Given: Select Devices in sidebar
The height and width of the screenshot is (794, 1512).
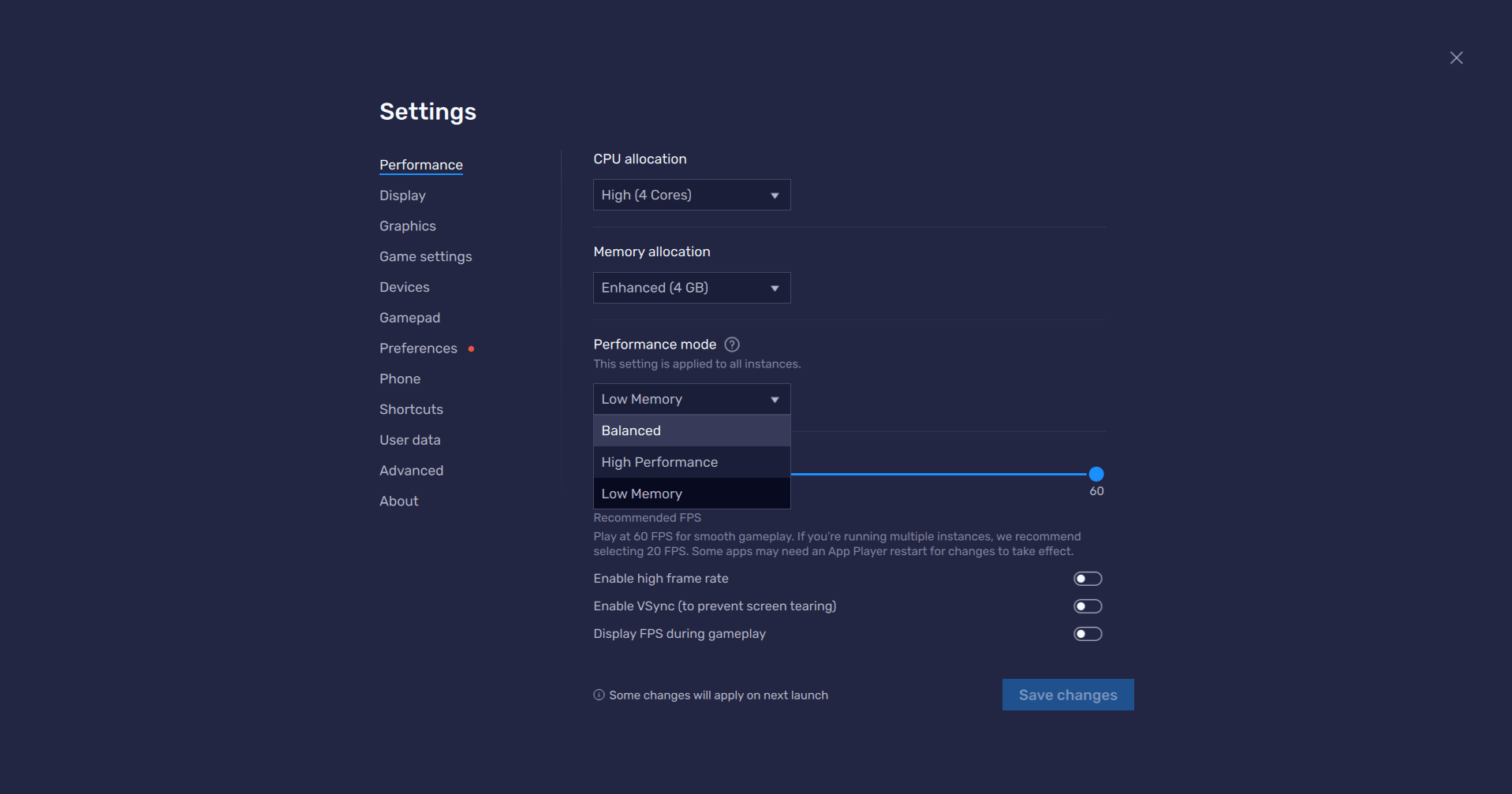Looking at the screenshot, I should click(x=405, y=287).
